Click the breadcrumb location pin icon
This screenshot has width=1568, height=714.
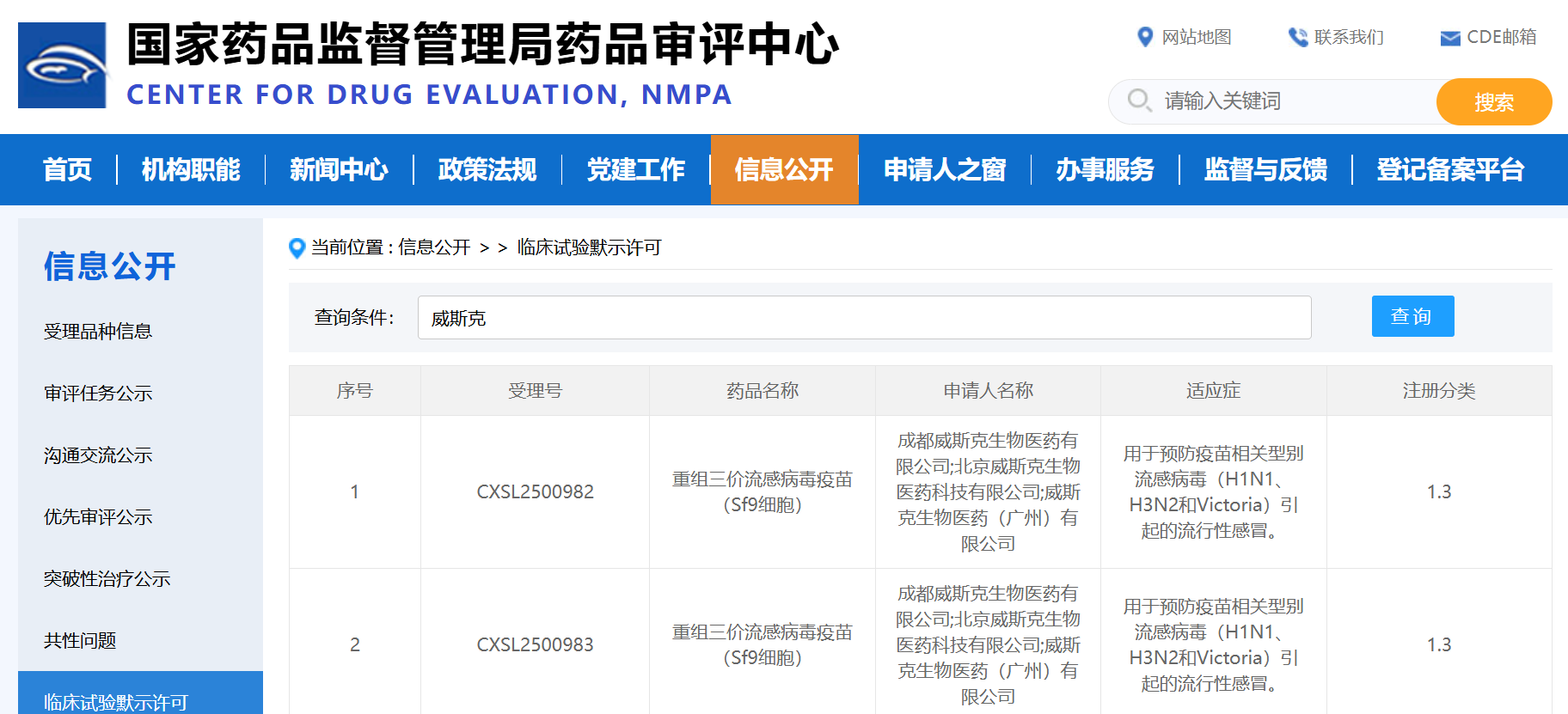(x=297, y=248)
